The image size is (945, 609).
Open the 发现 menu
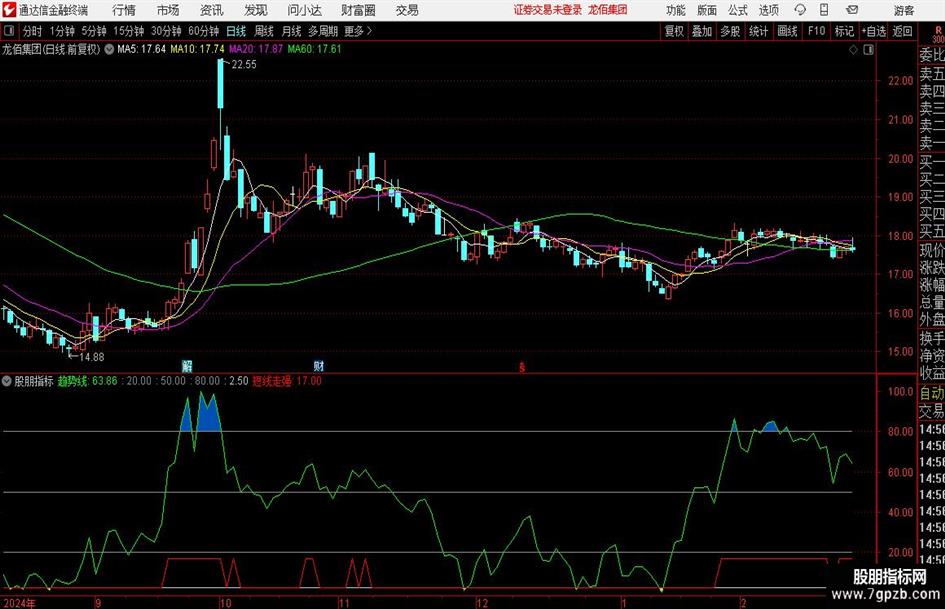click(x=256, y=10)
